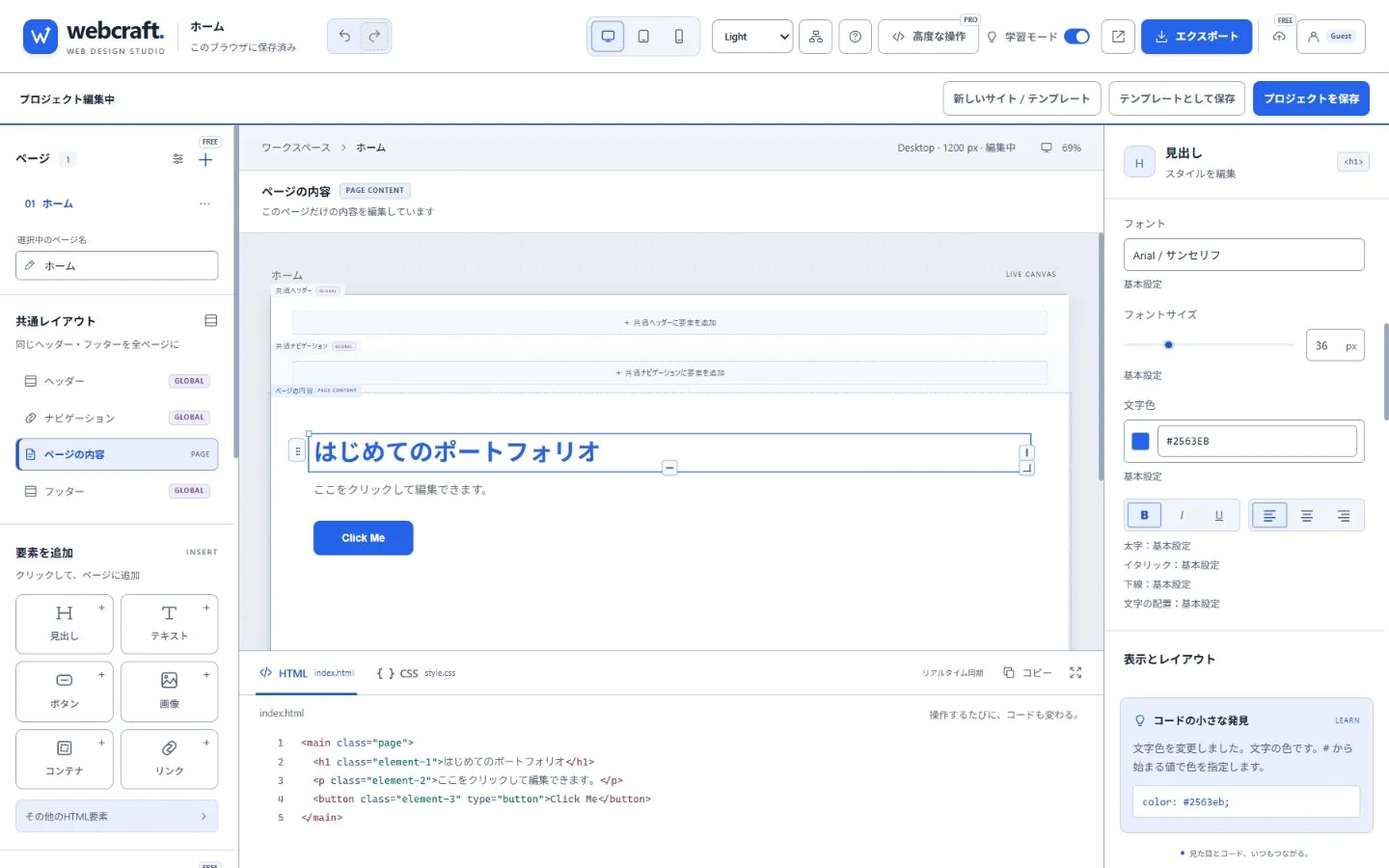Add a リンク link element
The width and height of the screenshot is (1389, 868).
(x=170, y=759)
